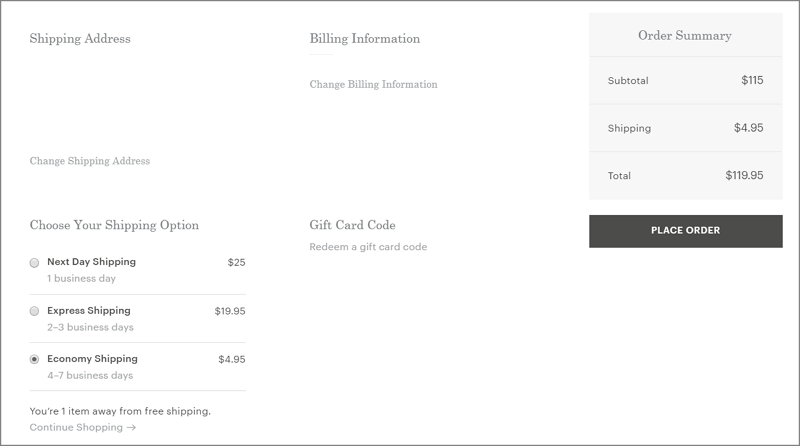The width and height of the screenshot is (800, 446).
Task: Click the $19.95 express shipping price
Action: point(230,311)
